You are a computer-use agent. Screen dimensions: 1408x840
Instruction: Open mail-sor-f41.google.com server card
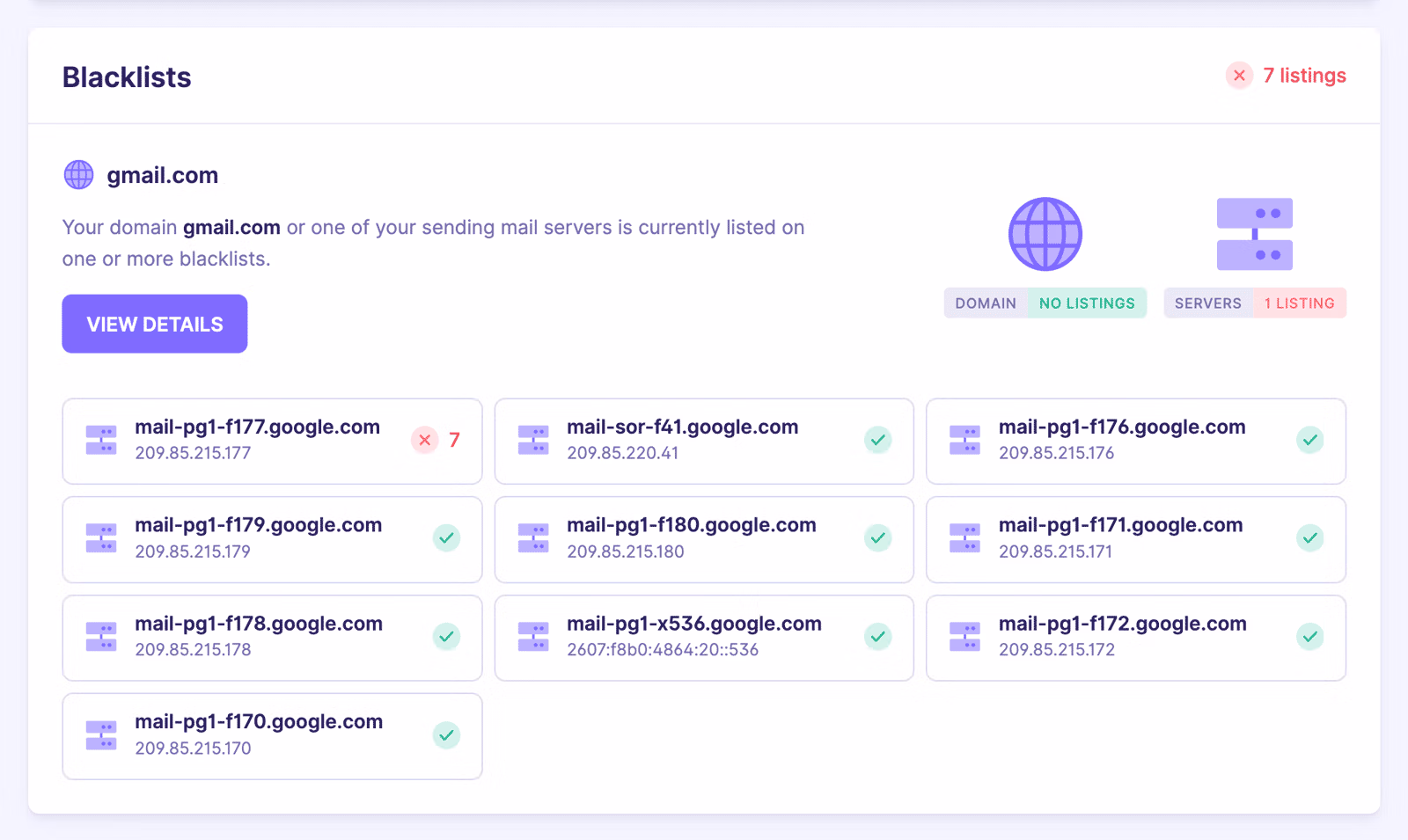[x=704, y=442]
